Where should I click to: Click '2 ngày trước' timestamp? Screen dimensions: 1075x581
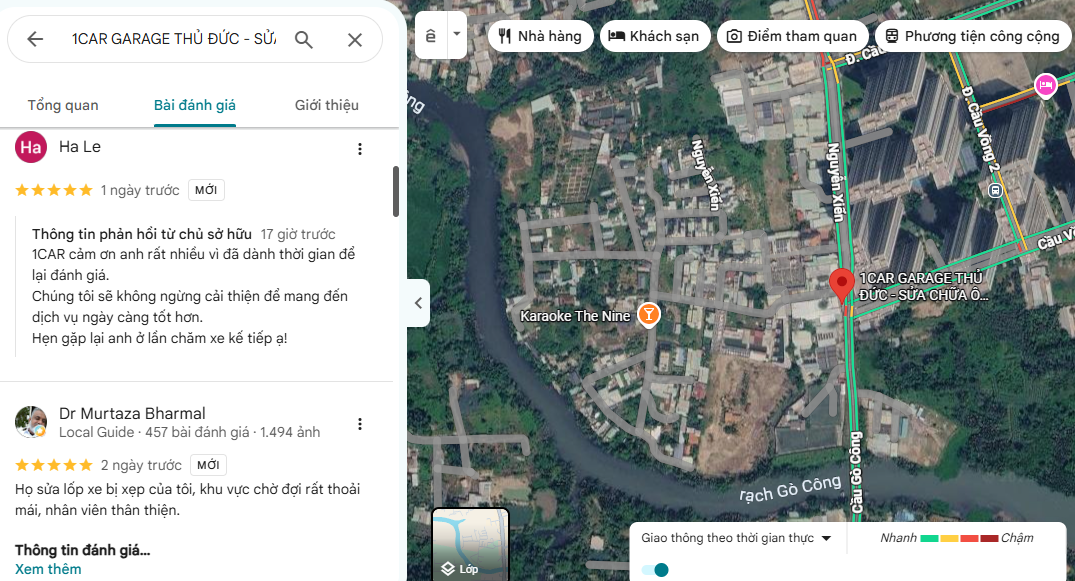141,465
